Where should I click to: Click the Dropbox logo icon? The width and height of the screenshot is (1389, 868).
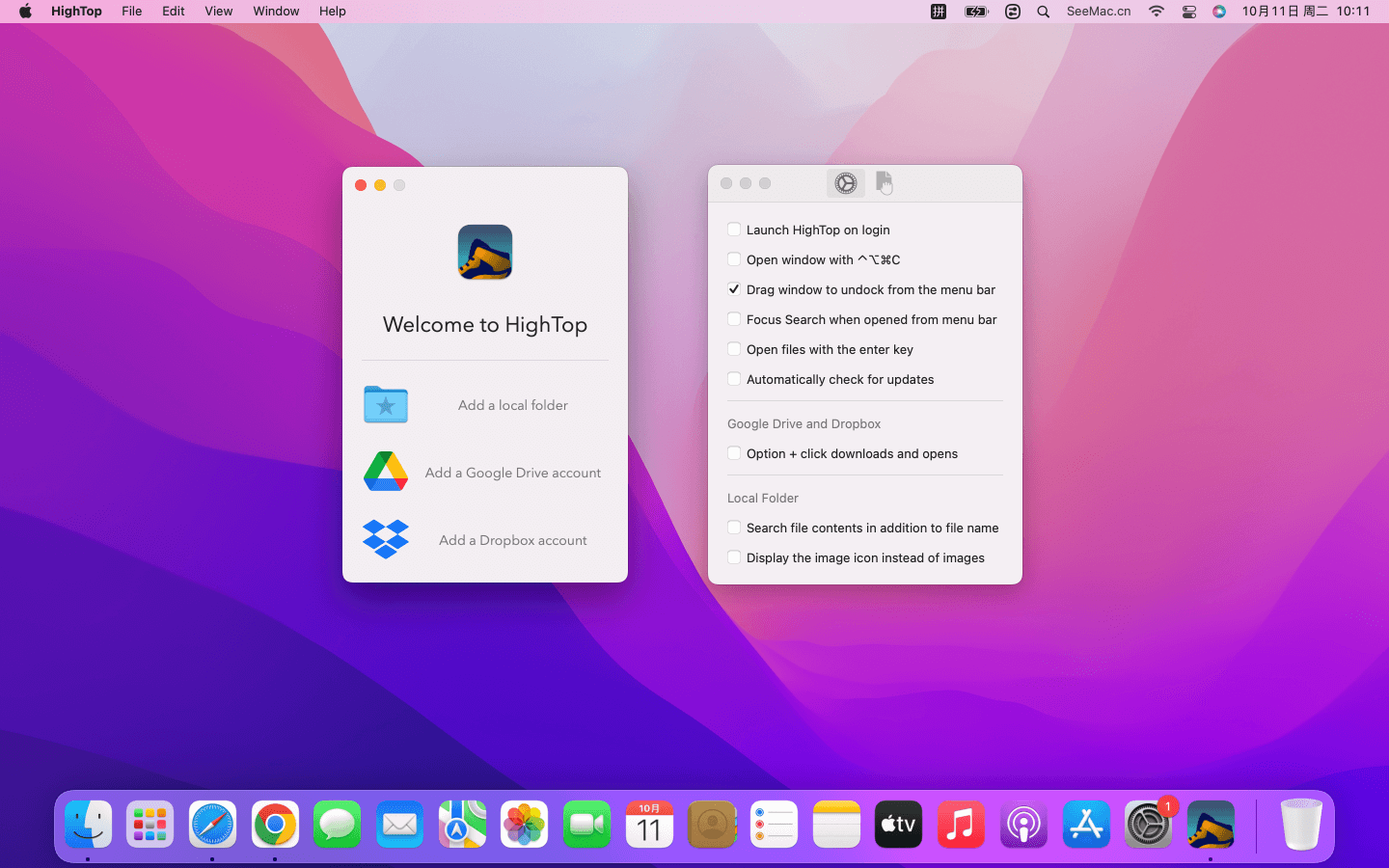(x=386, y=539)
